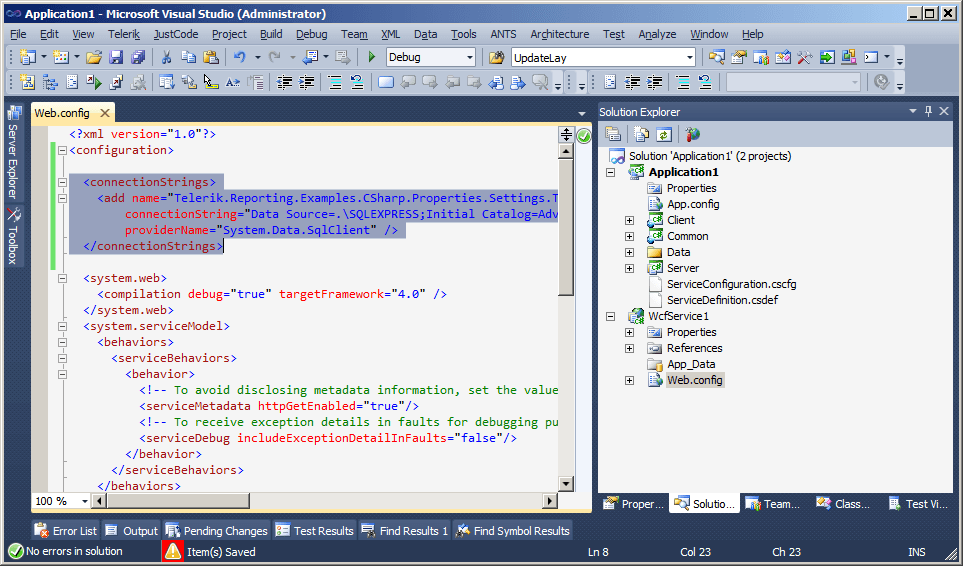
Task: Click the Open File folder icon
Action: click(x=93, y=58)
